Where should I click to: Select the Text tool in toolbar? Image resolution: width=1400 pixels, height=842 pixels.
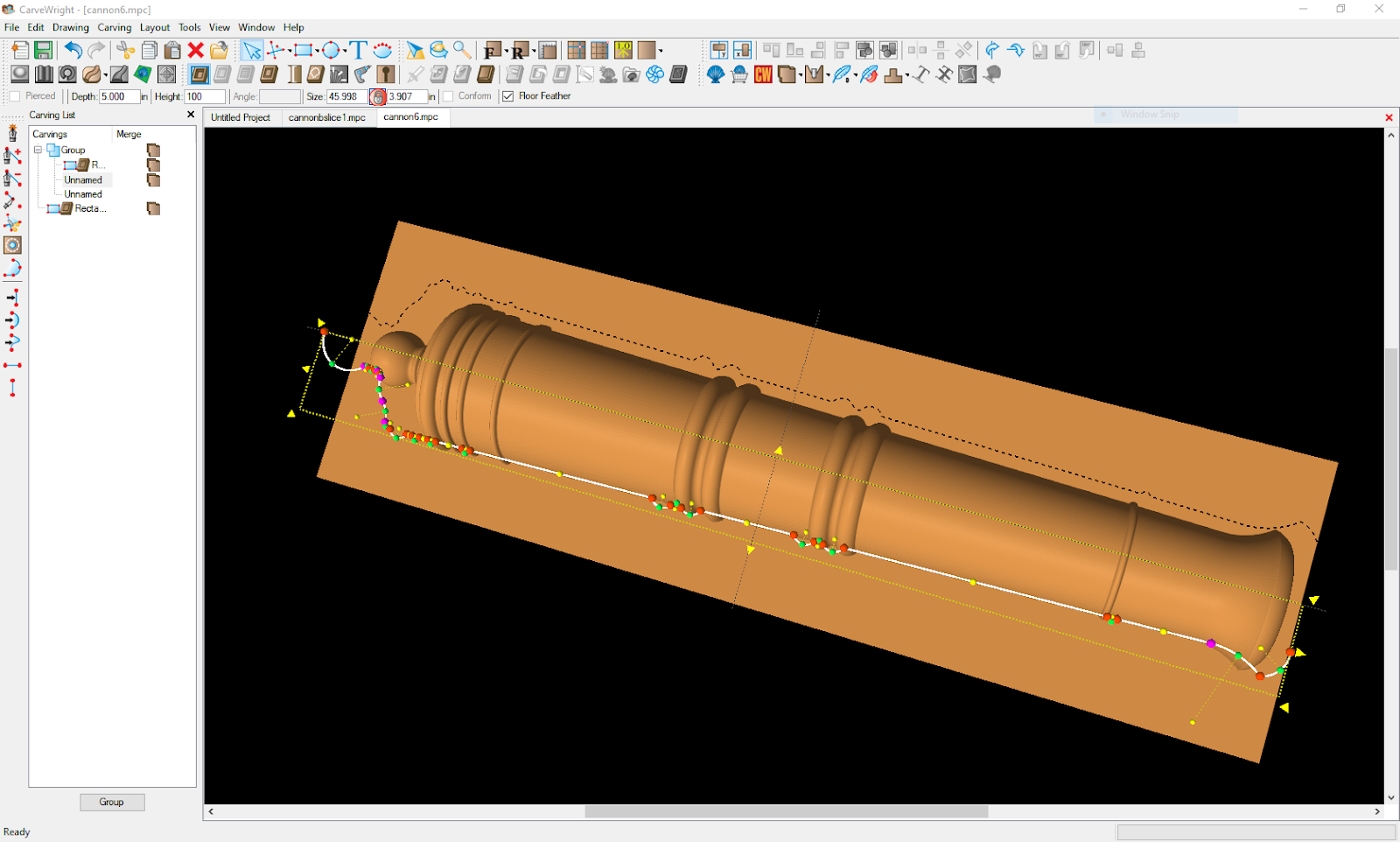point(358,50)
